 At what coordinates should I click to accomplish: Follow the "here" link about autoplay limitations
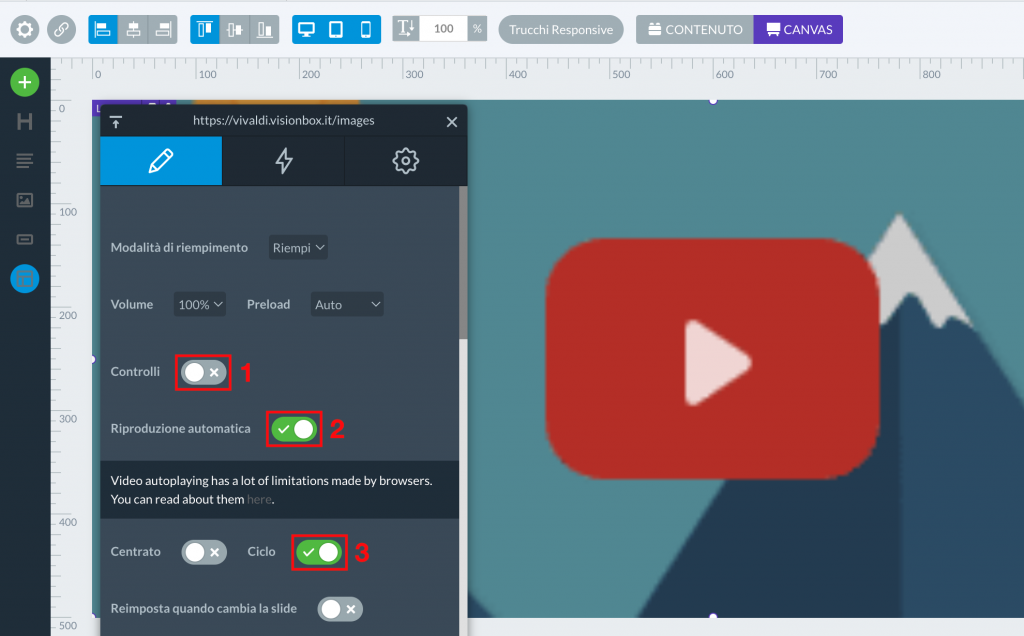click(259, 500)
